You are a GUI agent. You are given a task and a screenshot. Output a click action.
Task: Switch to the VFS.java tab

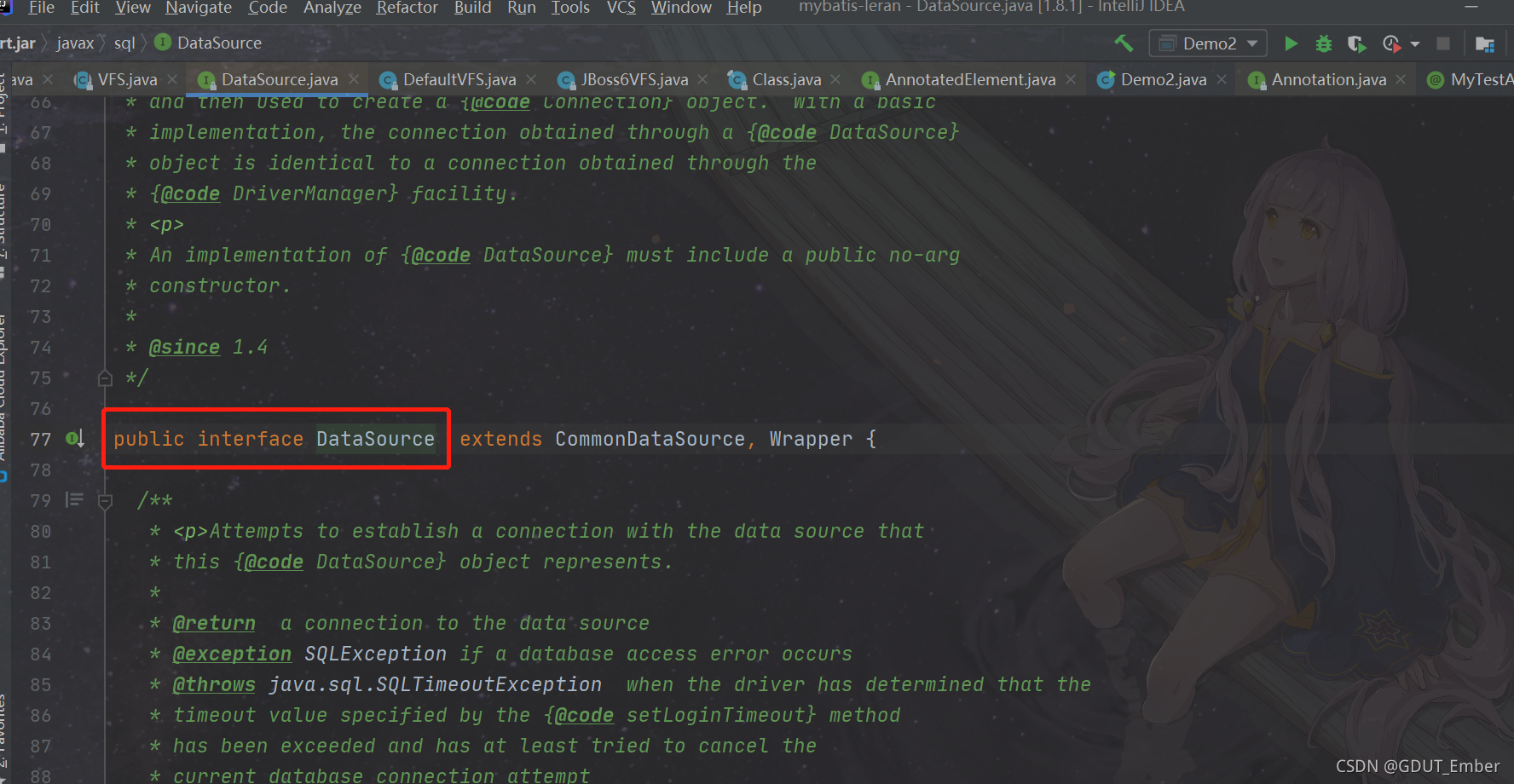127,79
